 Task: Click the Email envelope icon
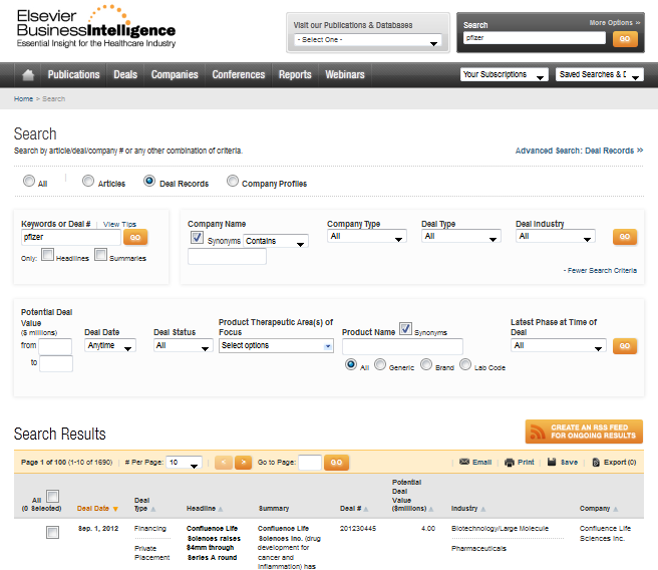[464, 462]
